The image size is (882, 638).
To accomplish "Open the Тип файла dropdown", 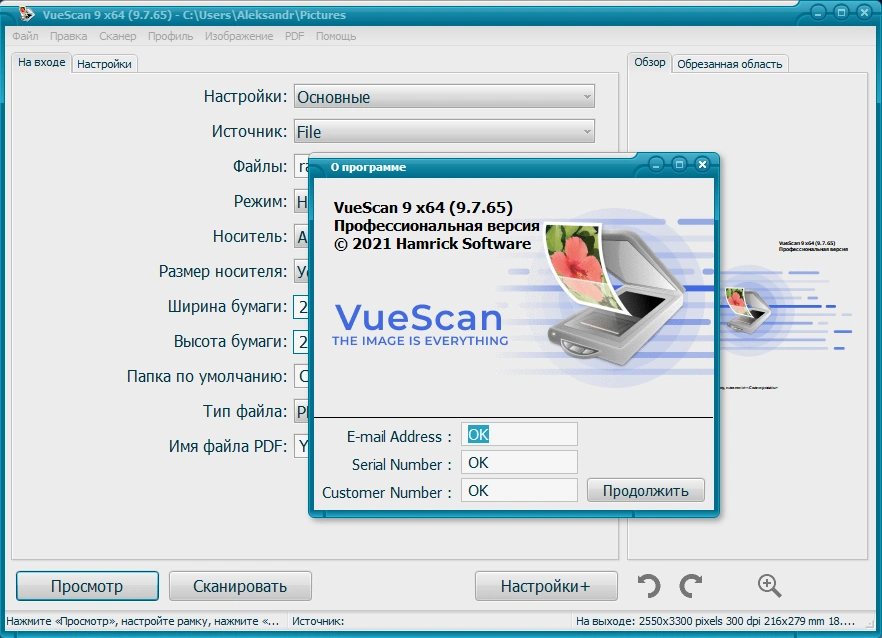I will coord(302,411).
